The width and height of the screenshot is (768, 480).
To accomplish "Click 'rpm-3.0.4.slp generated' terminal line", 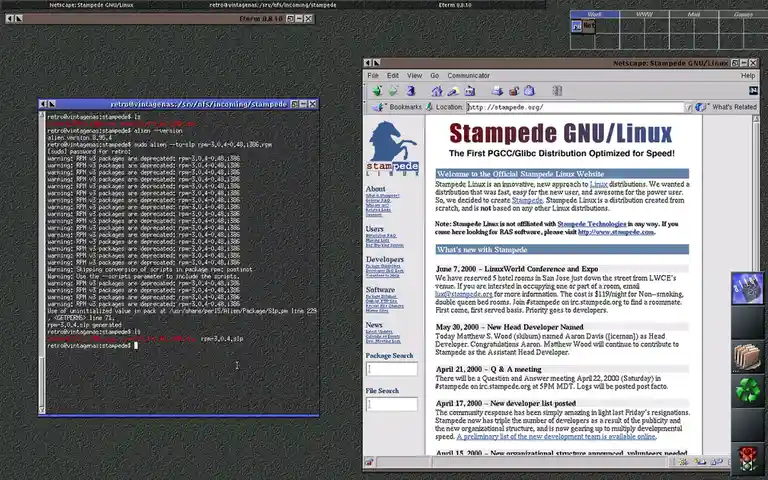I will pos(84,325).
